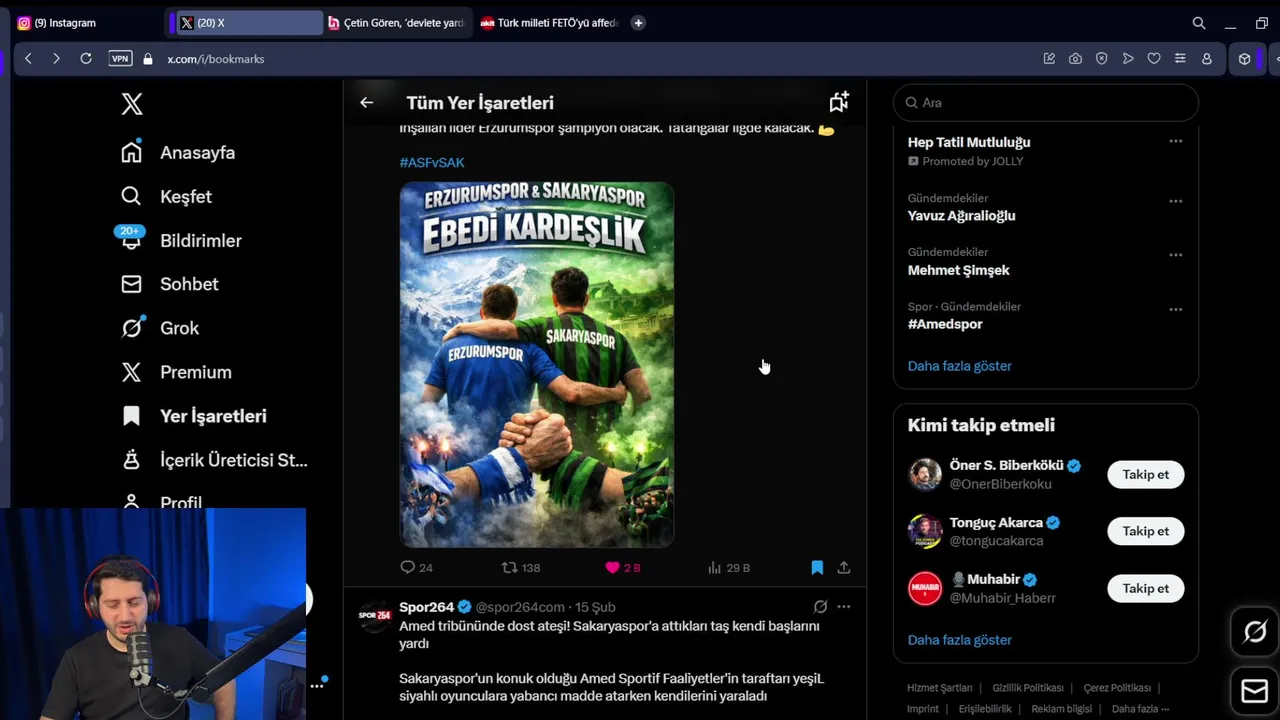Screen dimensions: 1280x720
Task: Open a new browser tab
Action: 638,23
